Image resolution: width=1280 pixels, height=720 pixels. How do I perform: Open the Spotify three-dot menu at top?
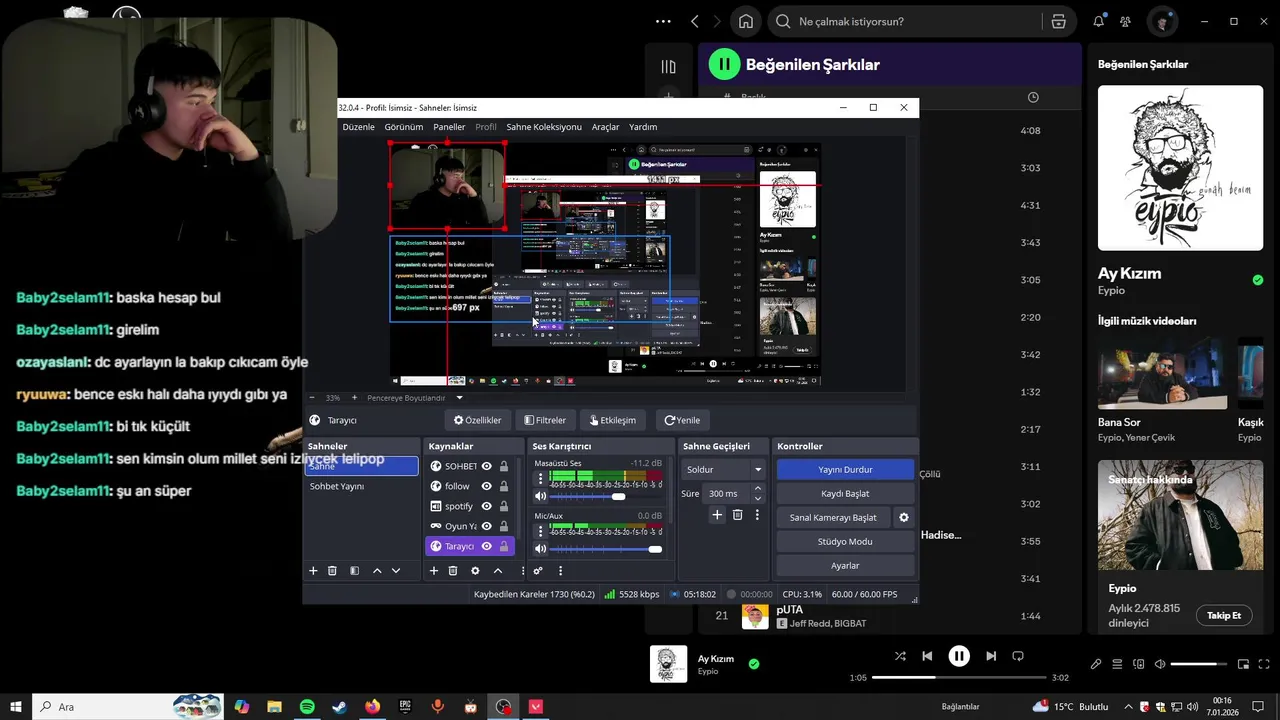click(x=663, y=21)
